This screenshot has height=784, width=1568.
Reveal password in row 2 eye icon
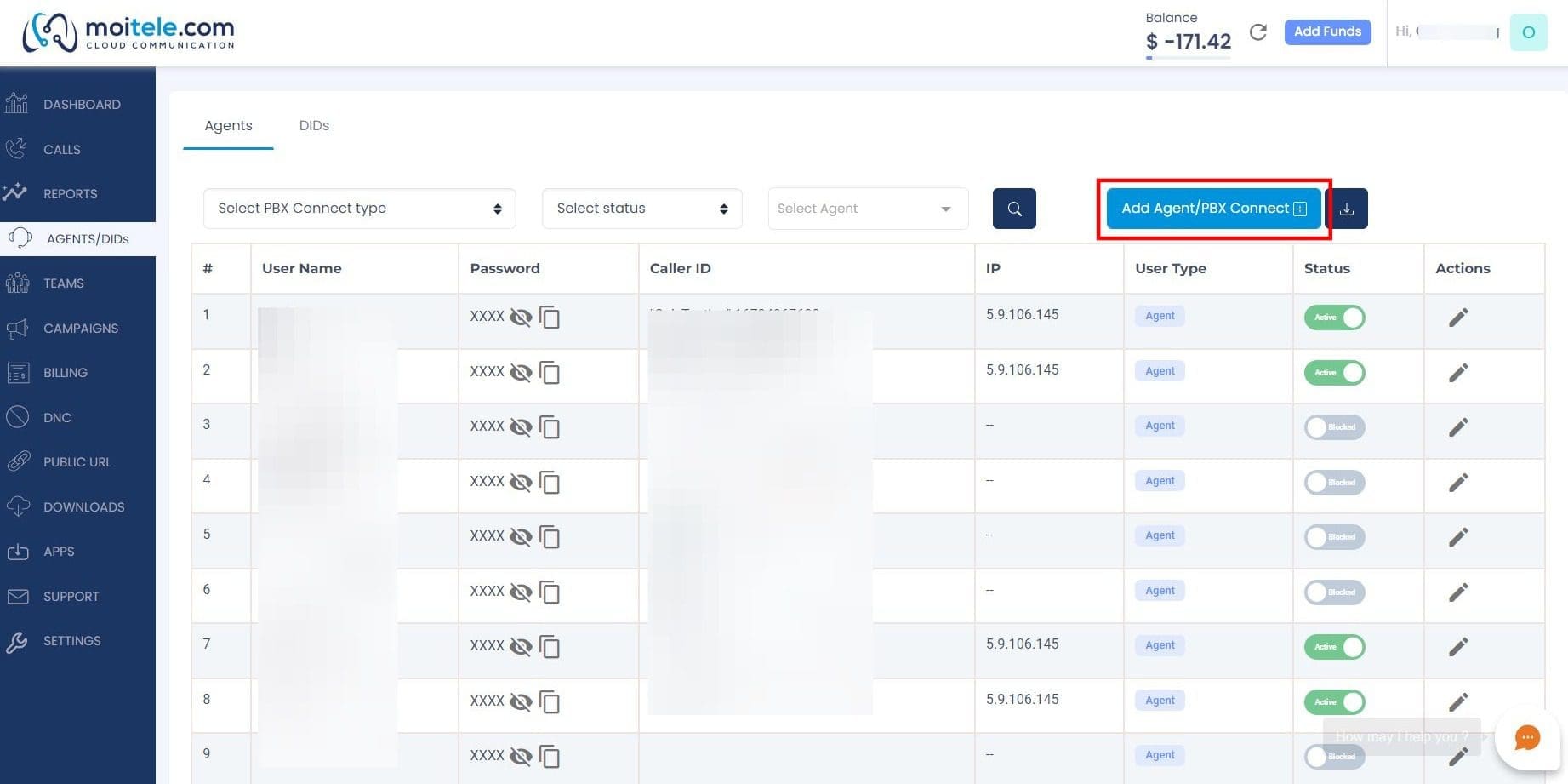[x=521, y=373]
